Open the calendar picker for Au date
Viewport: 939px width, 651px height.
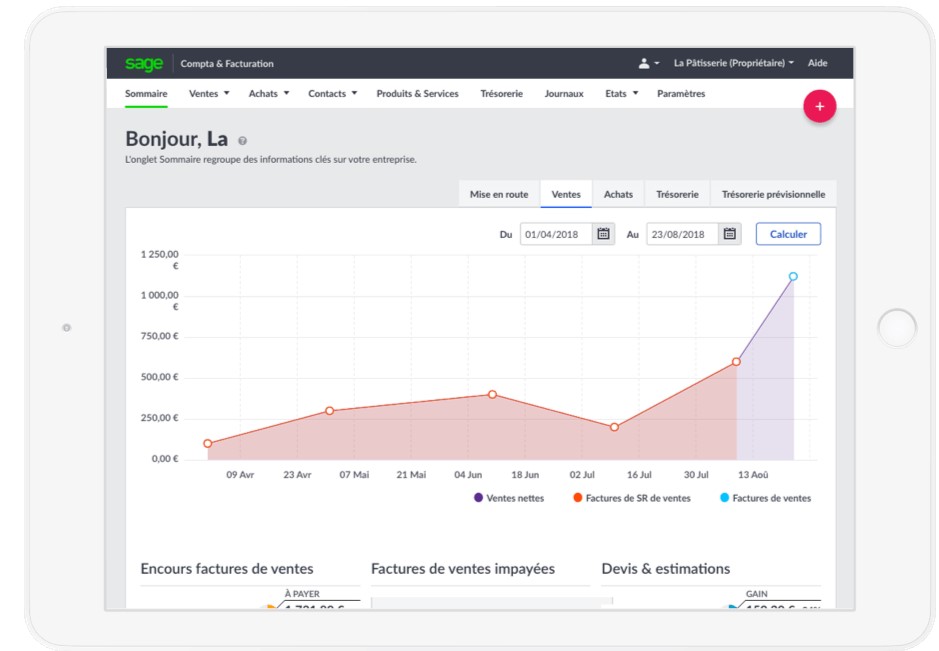coord(730,234)
